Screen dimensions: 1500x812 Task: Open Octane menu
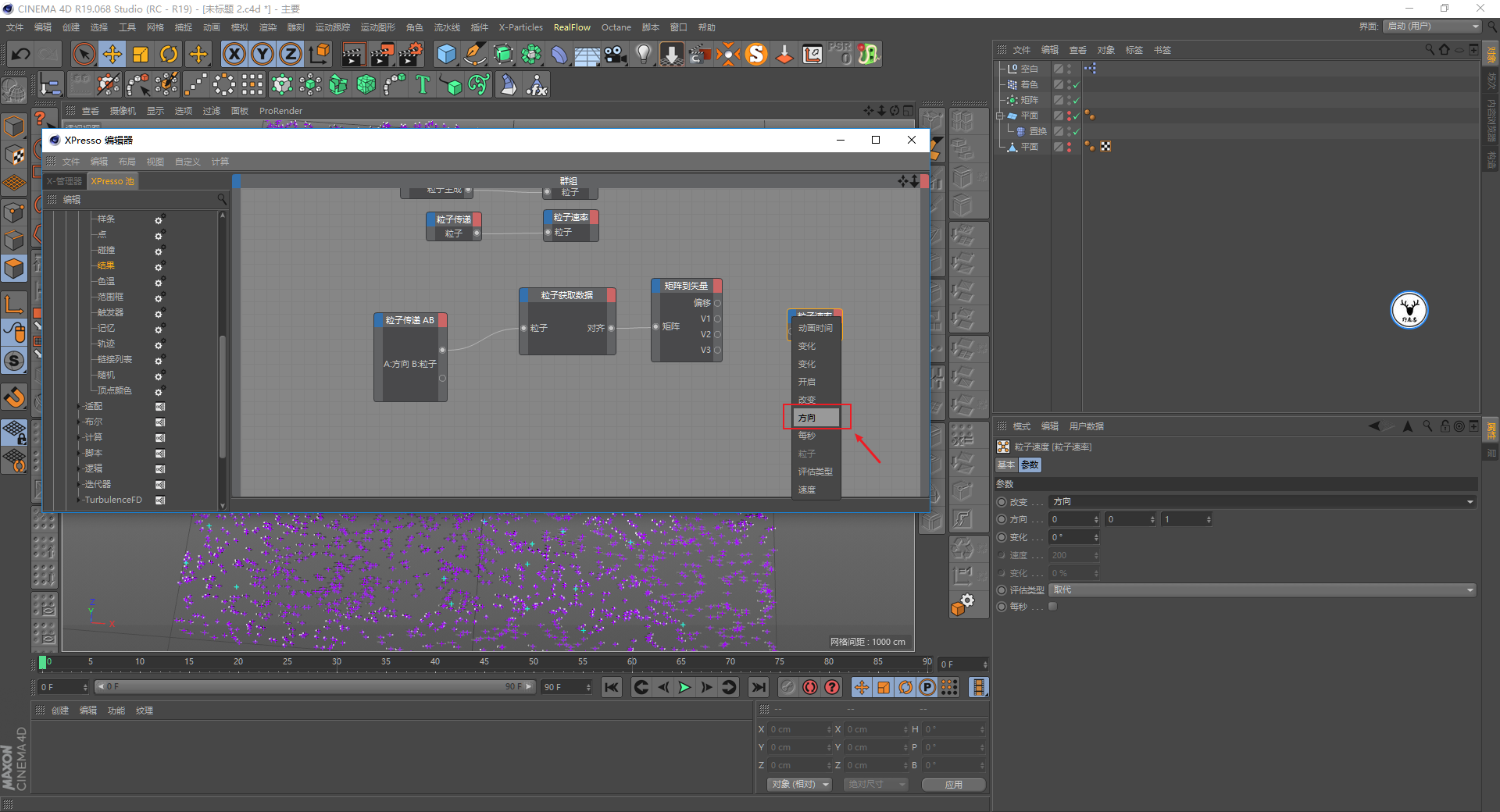[x=616, y=27]
